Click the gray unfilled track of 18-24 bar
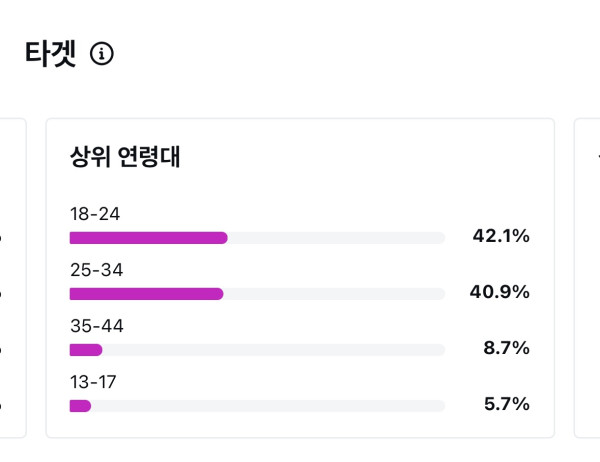Viewport: 600px width, 462px height. click(x=336, y=238)
